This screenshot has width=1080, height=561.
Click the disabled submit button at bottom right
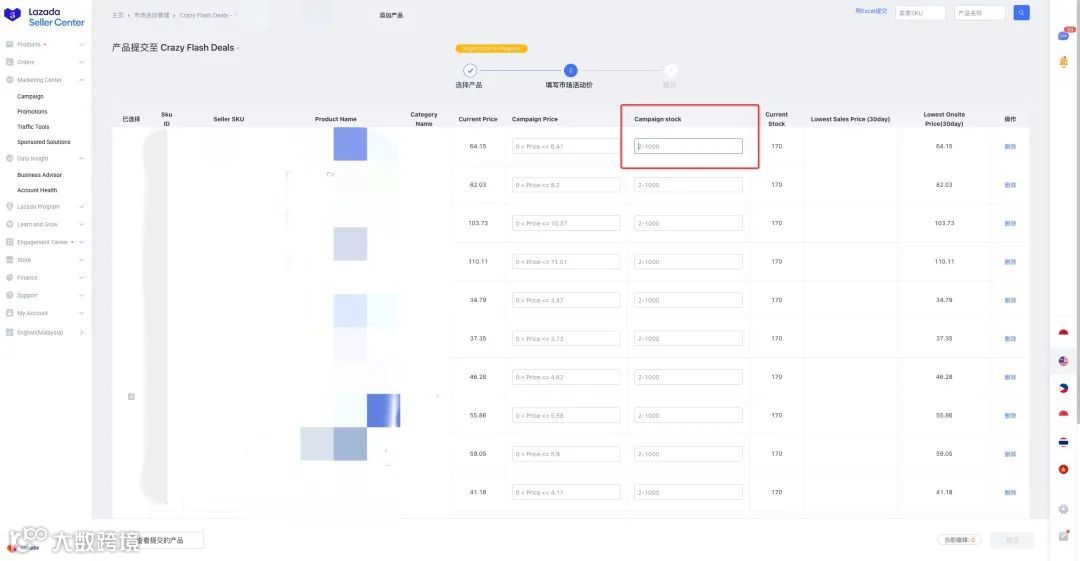(x=1012, y=540)
